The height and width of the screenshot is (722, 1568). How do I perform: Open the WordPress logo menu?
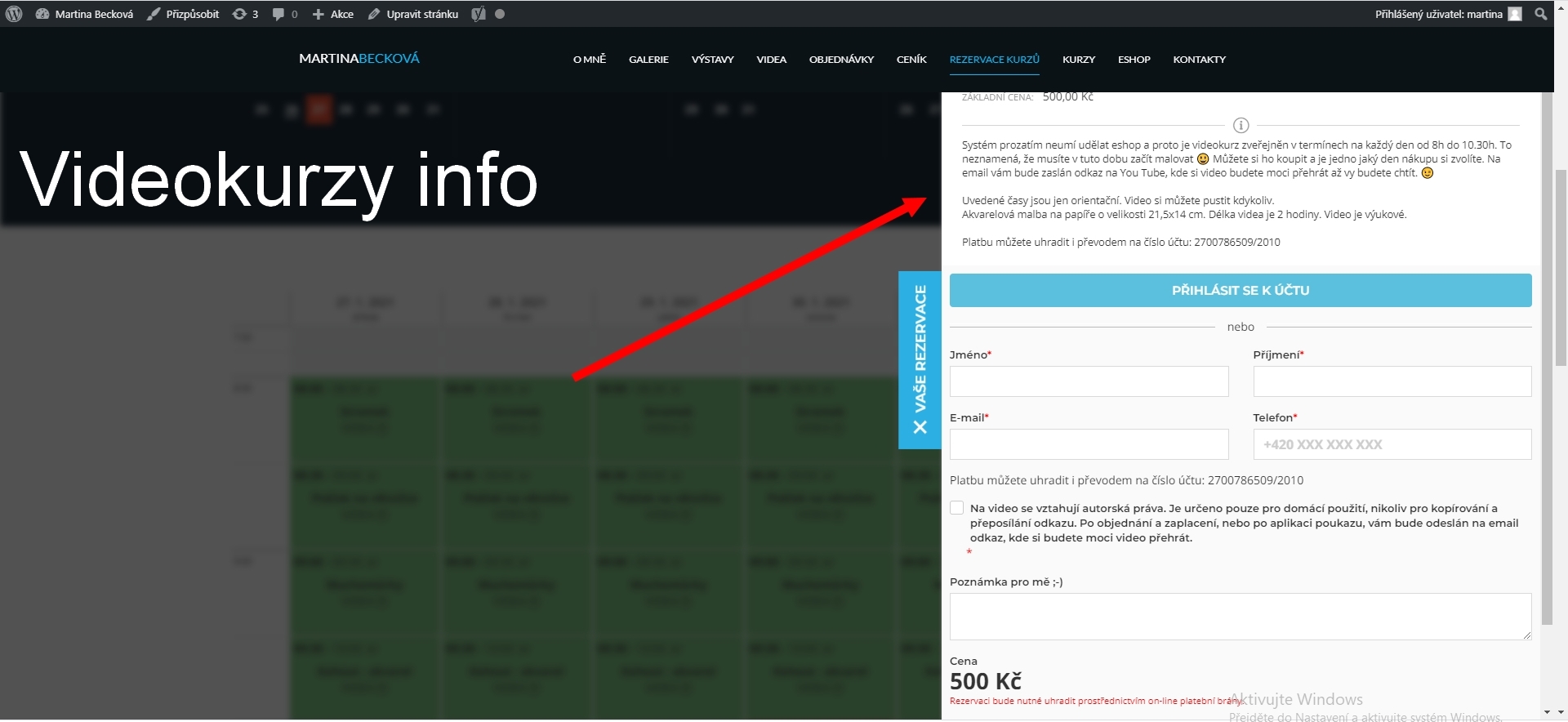(x=14, y=14)
